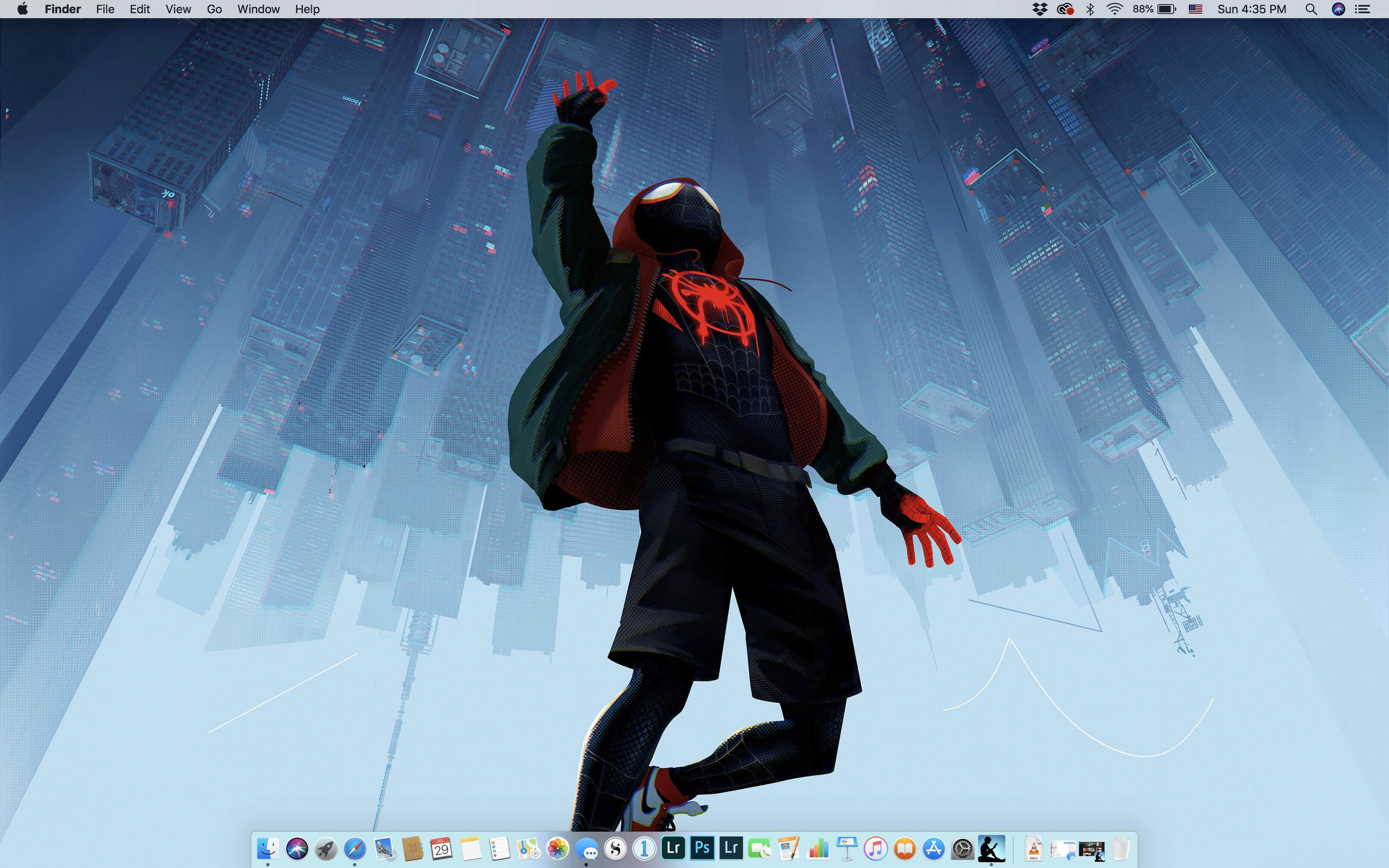1389x868 pixels.
Task: Open Launchpad rocket icon
Action: tap(326, 849)
